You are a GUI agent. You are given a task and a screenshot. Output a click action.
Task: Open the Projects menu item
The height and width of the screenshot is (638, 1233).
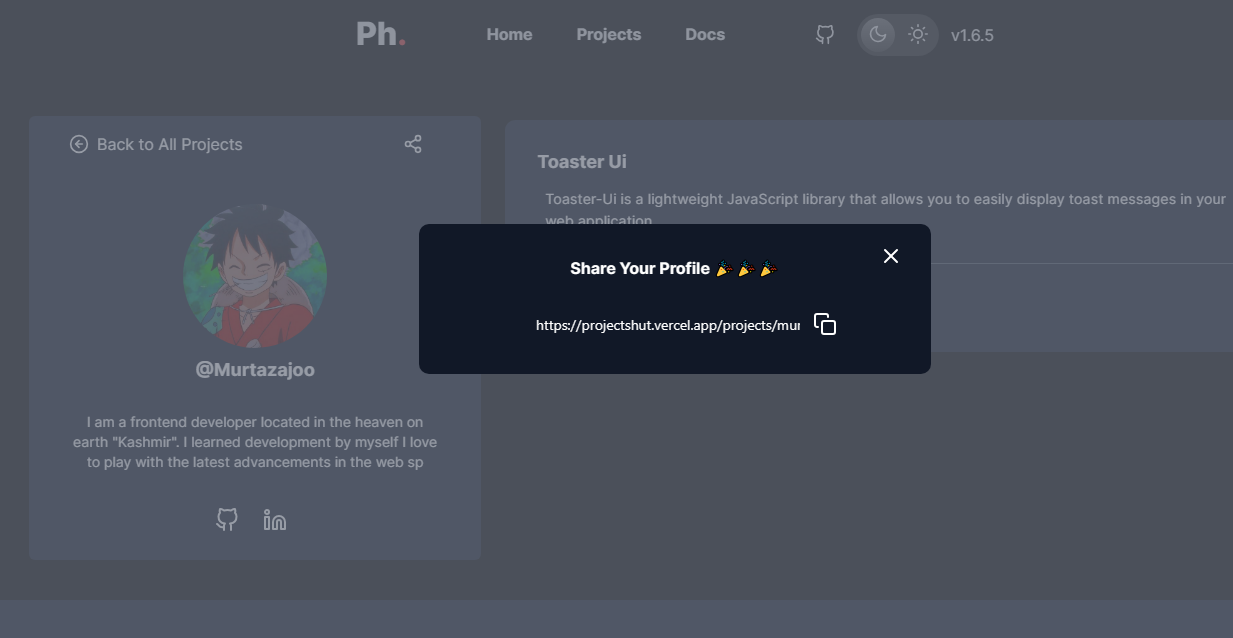coord(608,34)
